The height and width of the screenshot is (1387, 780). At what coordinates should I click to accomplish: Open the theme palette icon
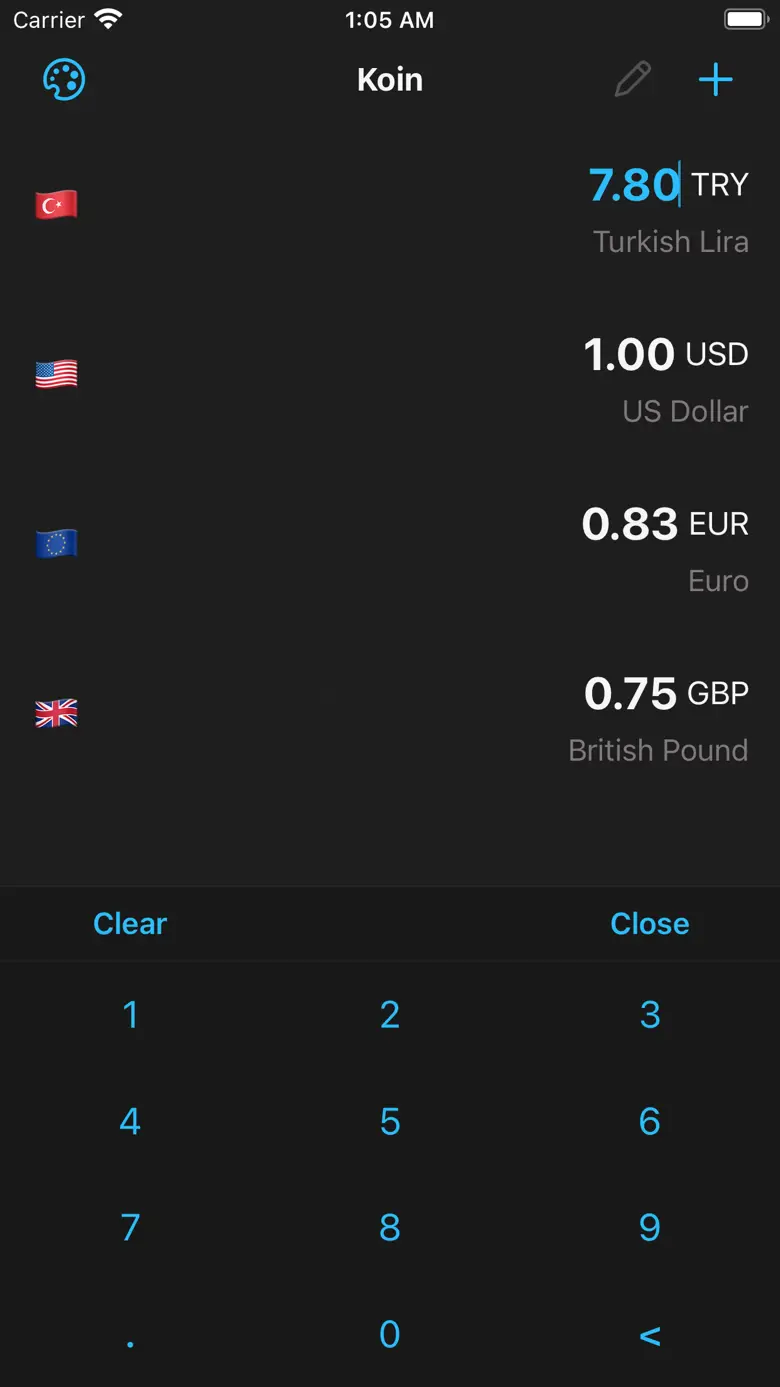pyautogui.click(x=64, y=80)
